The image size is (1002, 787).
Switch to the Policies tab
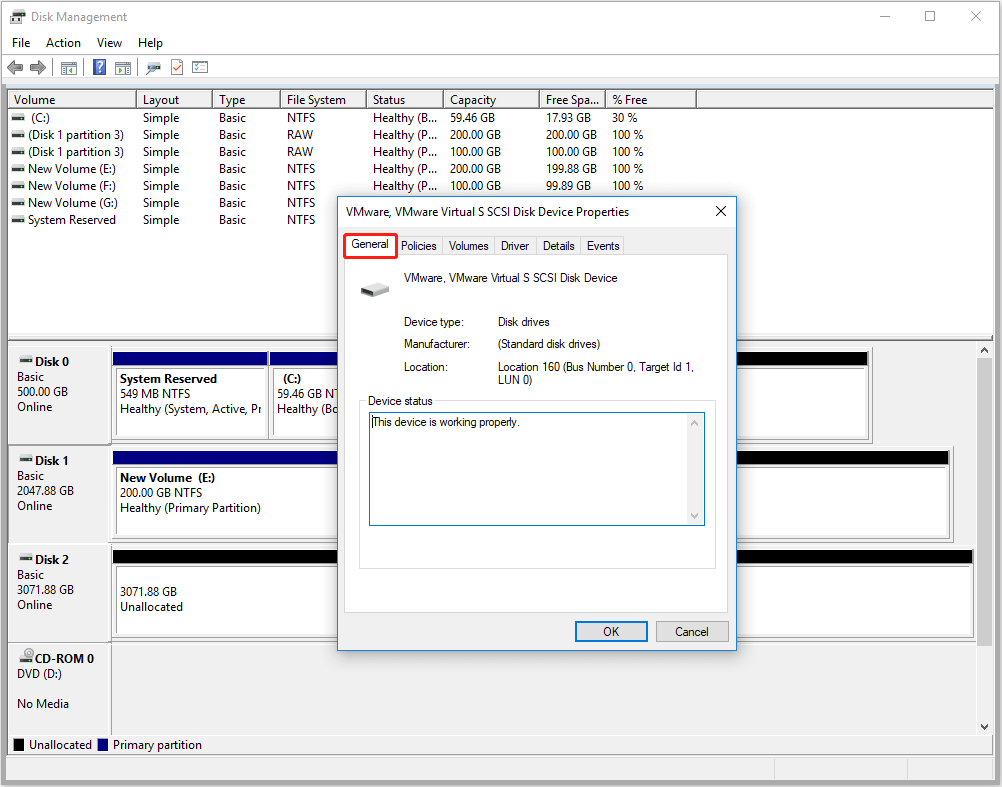[419, 246]
